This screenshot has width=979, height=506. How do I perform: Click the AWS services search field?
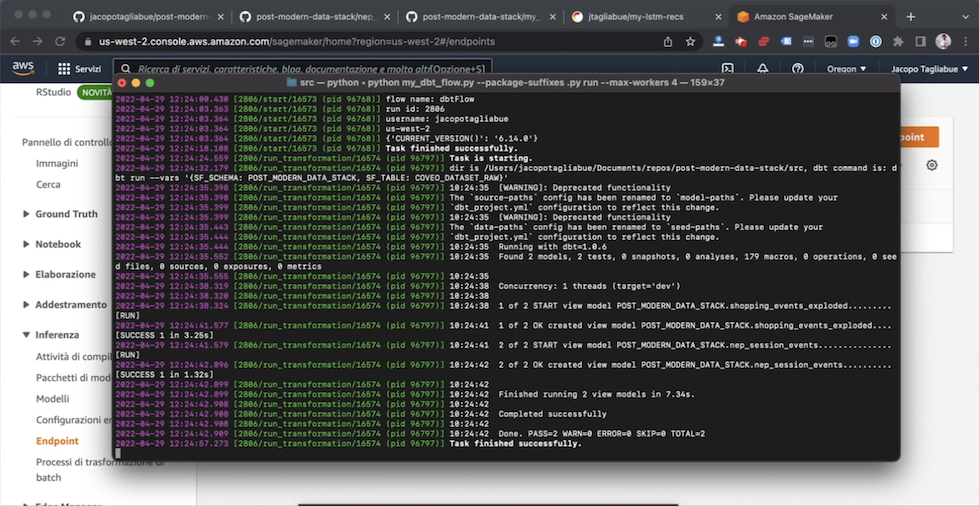click(302, 69)
